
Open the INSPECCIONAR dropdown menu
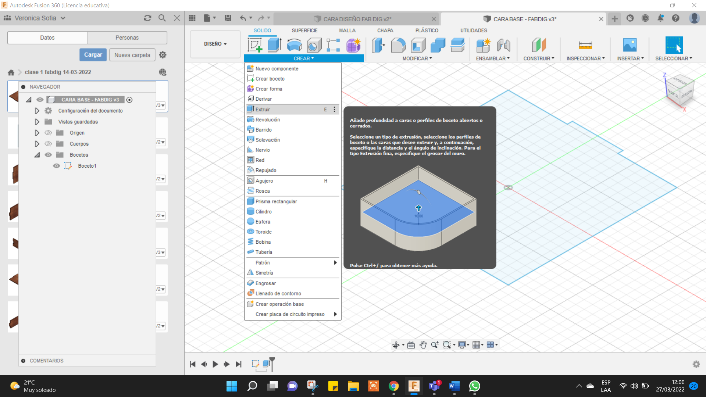tap(585, 59)
